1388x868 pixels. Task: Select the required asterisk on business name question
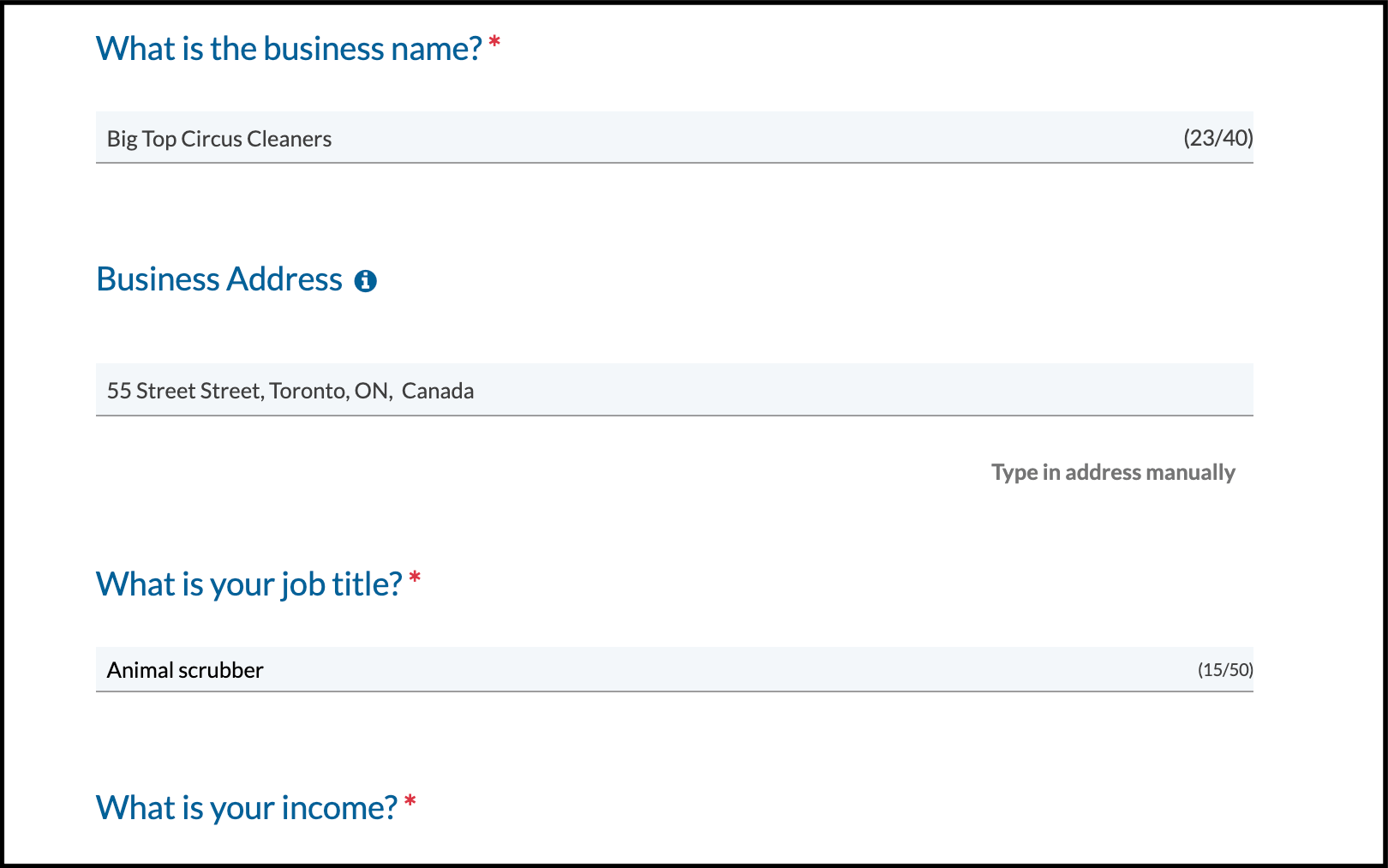click(495, 39)
